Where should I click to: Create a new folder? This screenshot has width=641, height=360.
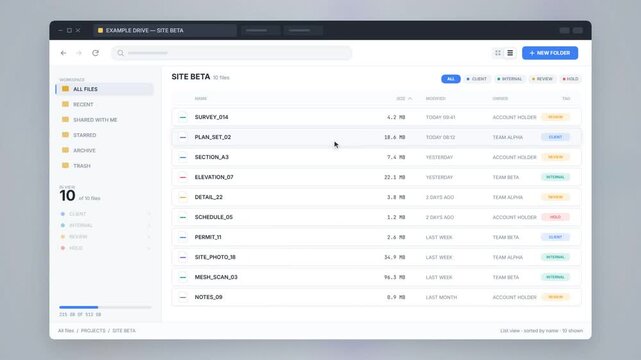550,53
